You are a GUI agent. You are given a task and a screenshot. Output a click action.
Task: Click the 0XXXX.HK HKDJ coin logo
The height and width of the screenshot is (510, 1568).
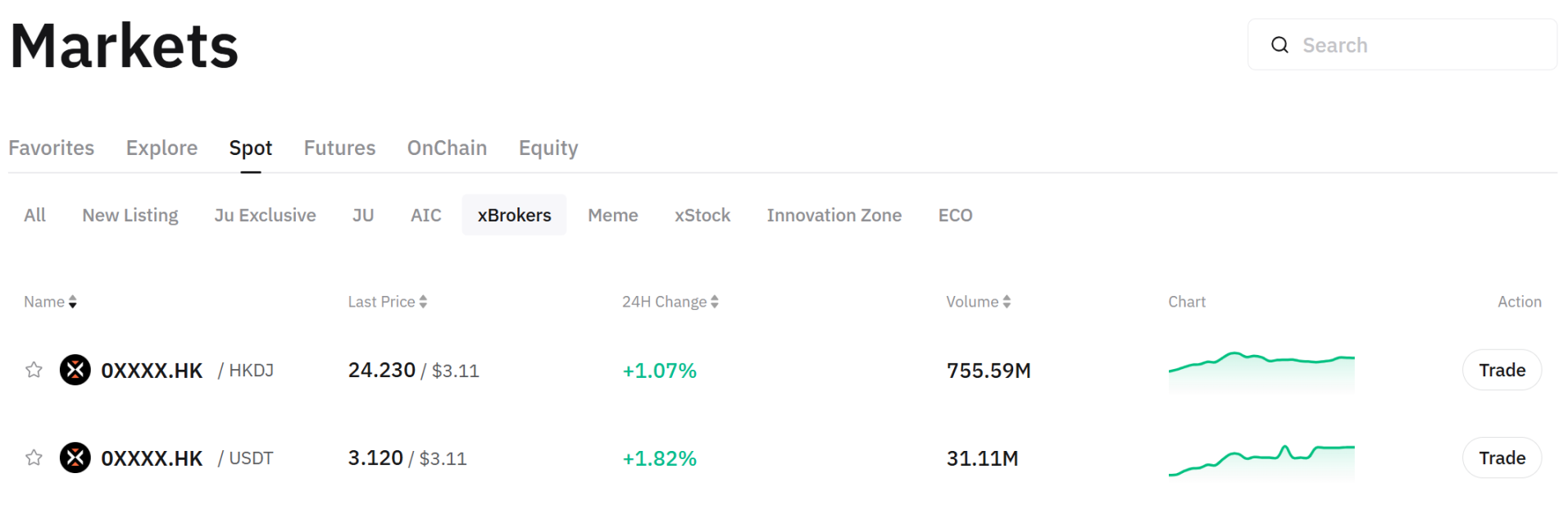click(75, 370)
